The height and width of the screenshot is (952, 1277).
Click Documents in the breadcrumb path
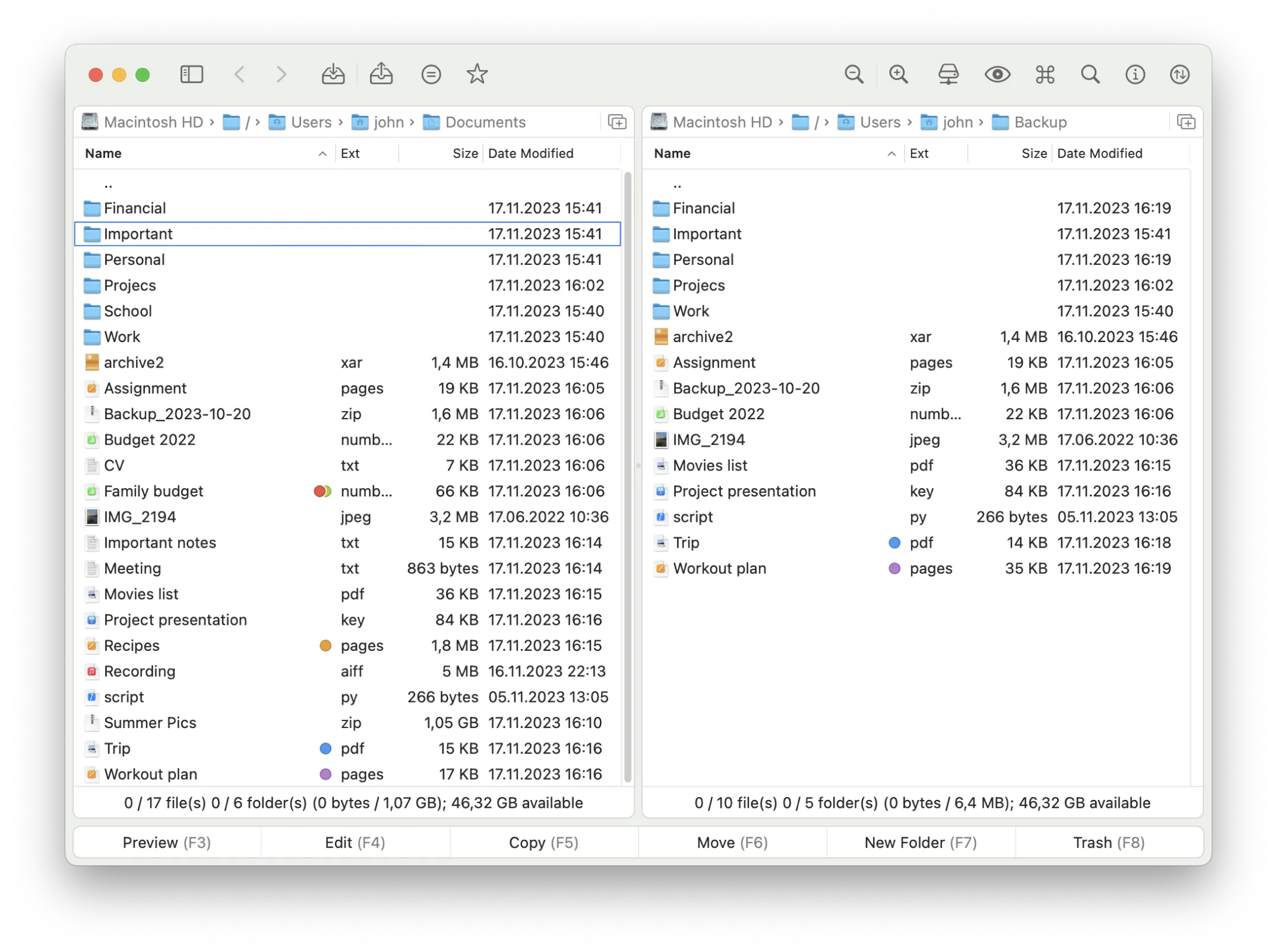tap(485, 122)
